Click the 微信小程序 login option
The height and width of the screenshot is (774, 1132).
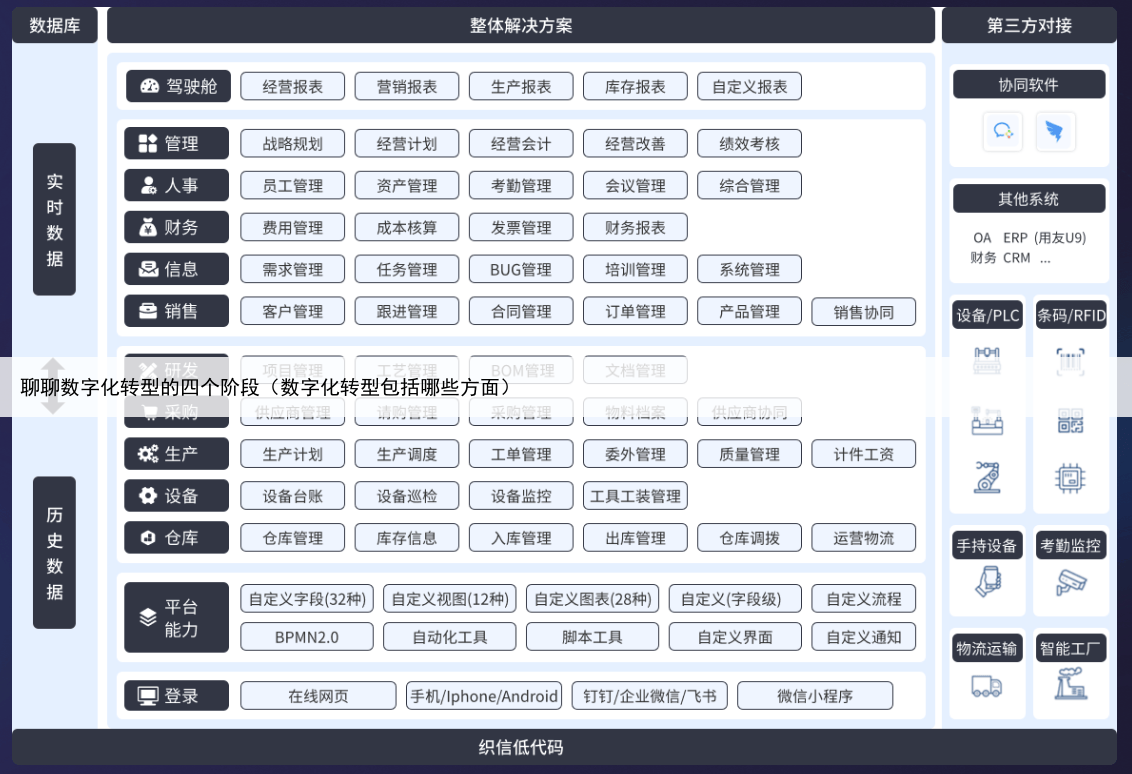[x=815, y=696]
